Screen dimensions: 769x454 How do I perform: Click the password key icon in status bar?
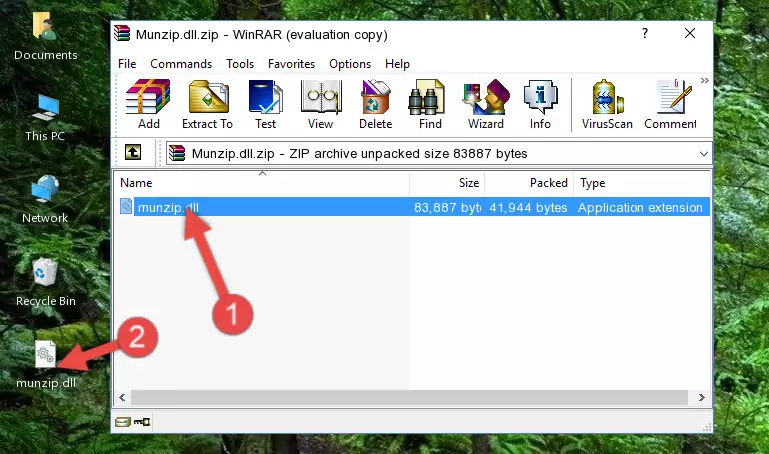point(142,422)
